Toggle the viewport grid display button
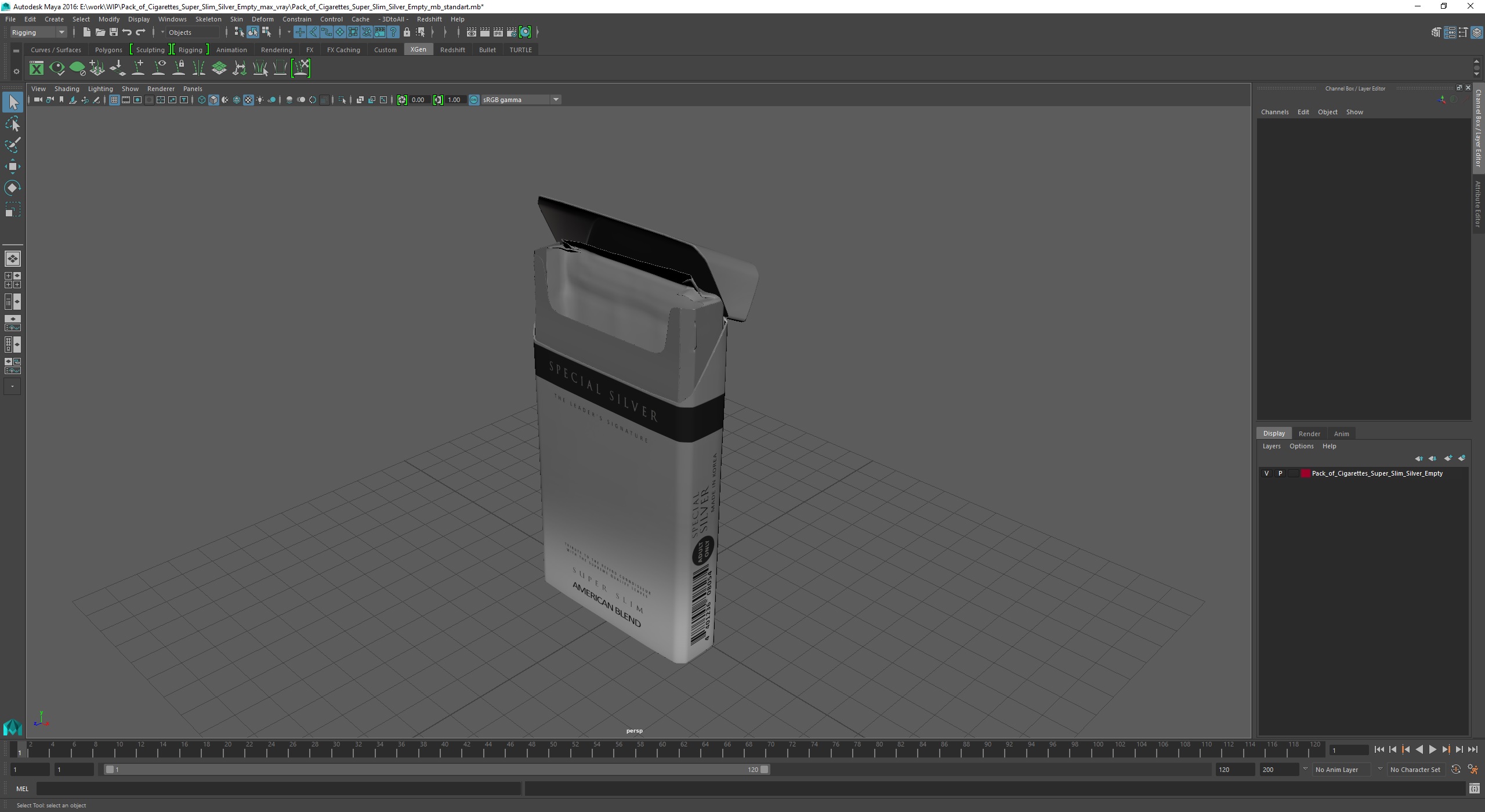The width and height of the screenshot is (1485, 812). click(114, 100)
